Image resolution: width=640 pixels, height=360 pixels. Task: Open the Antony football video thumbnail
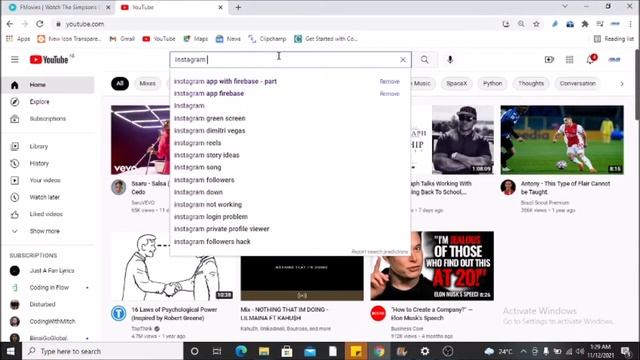click(562, 140)
